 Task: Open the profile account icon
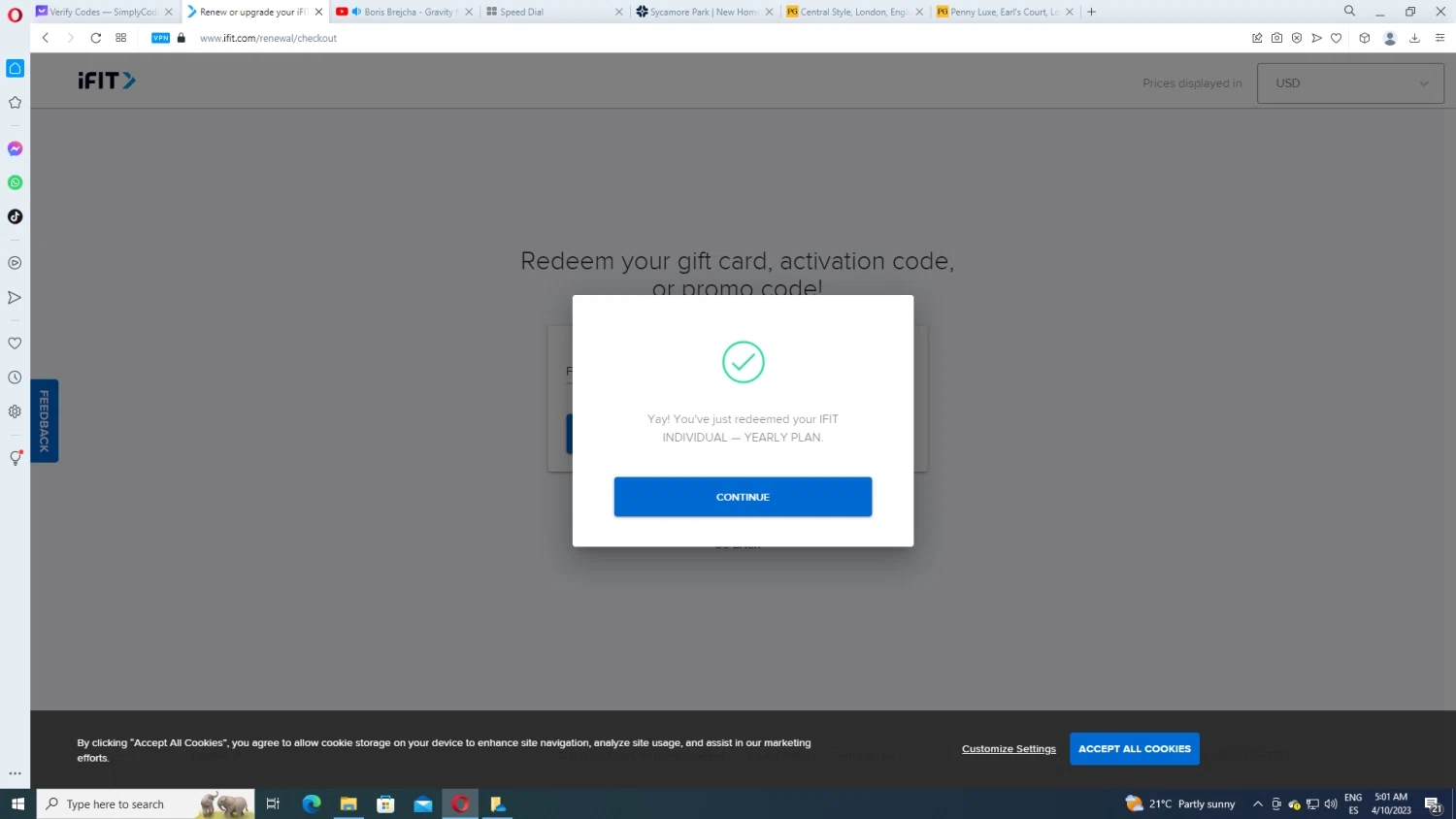point(1390,38)
